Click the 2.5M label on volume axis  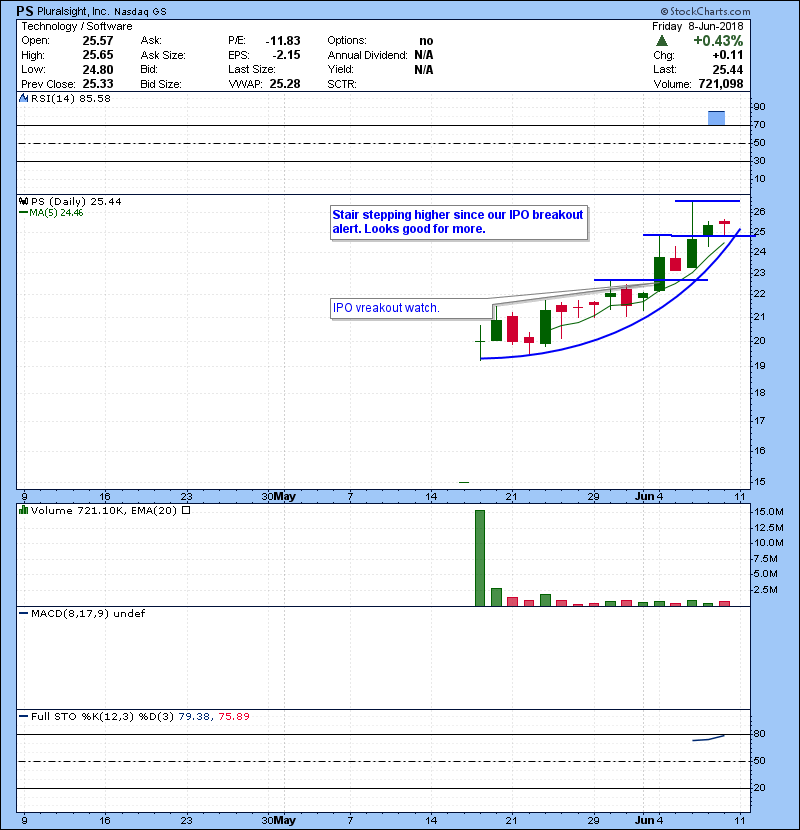tap(766, 590)
